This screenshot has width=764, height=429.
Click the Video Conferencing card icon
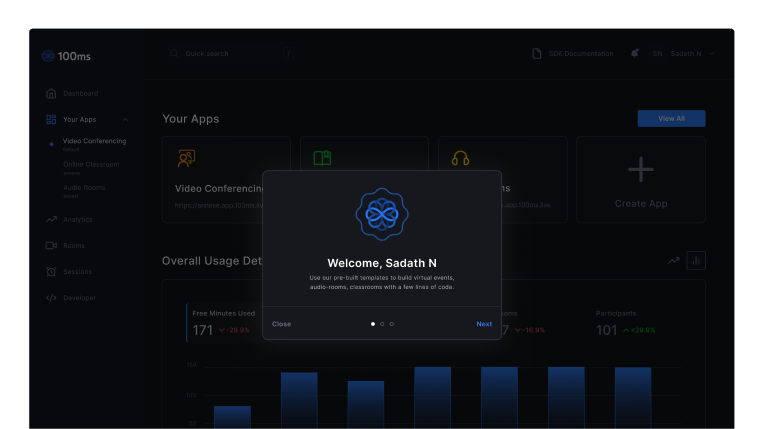(x=186, y=158)
